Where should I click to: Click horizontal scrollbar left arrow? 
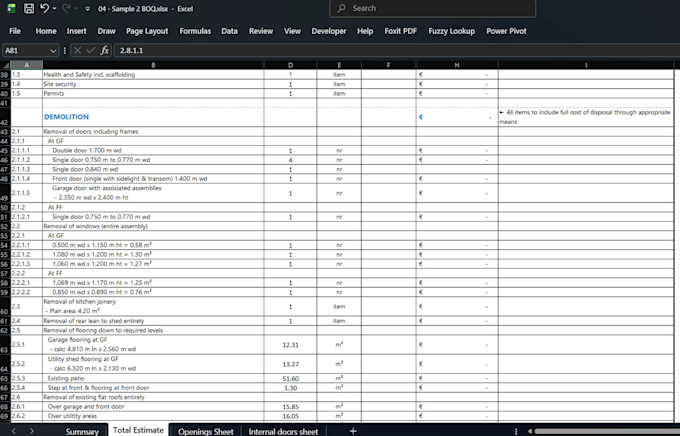coord(530,431)
